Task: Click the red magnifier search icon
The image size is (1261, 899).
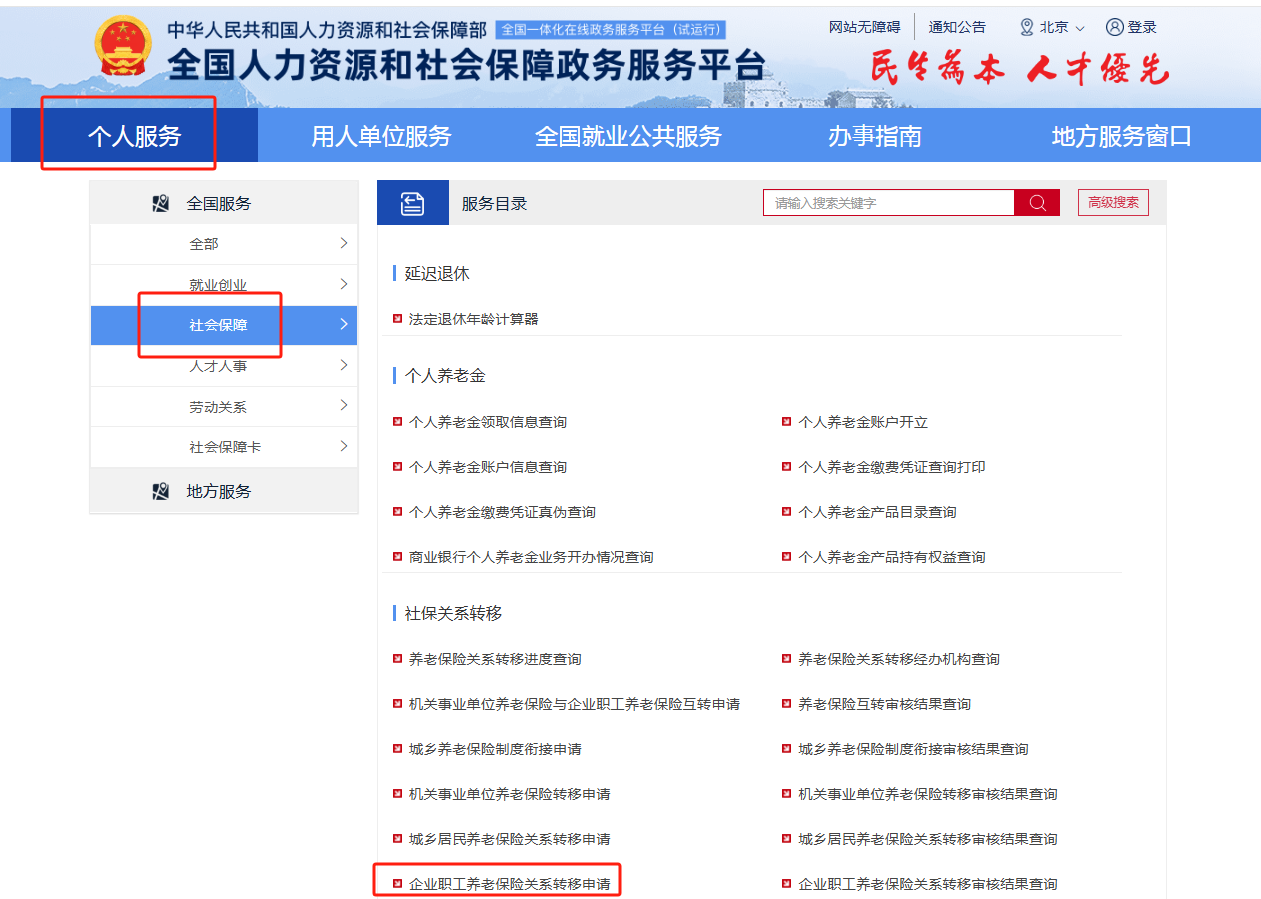Action: 1036,203
